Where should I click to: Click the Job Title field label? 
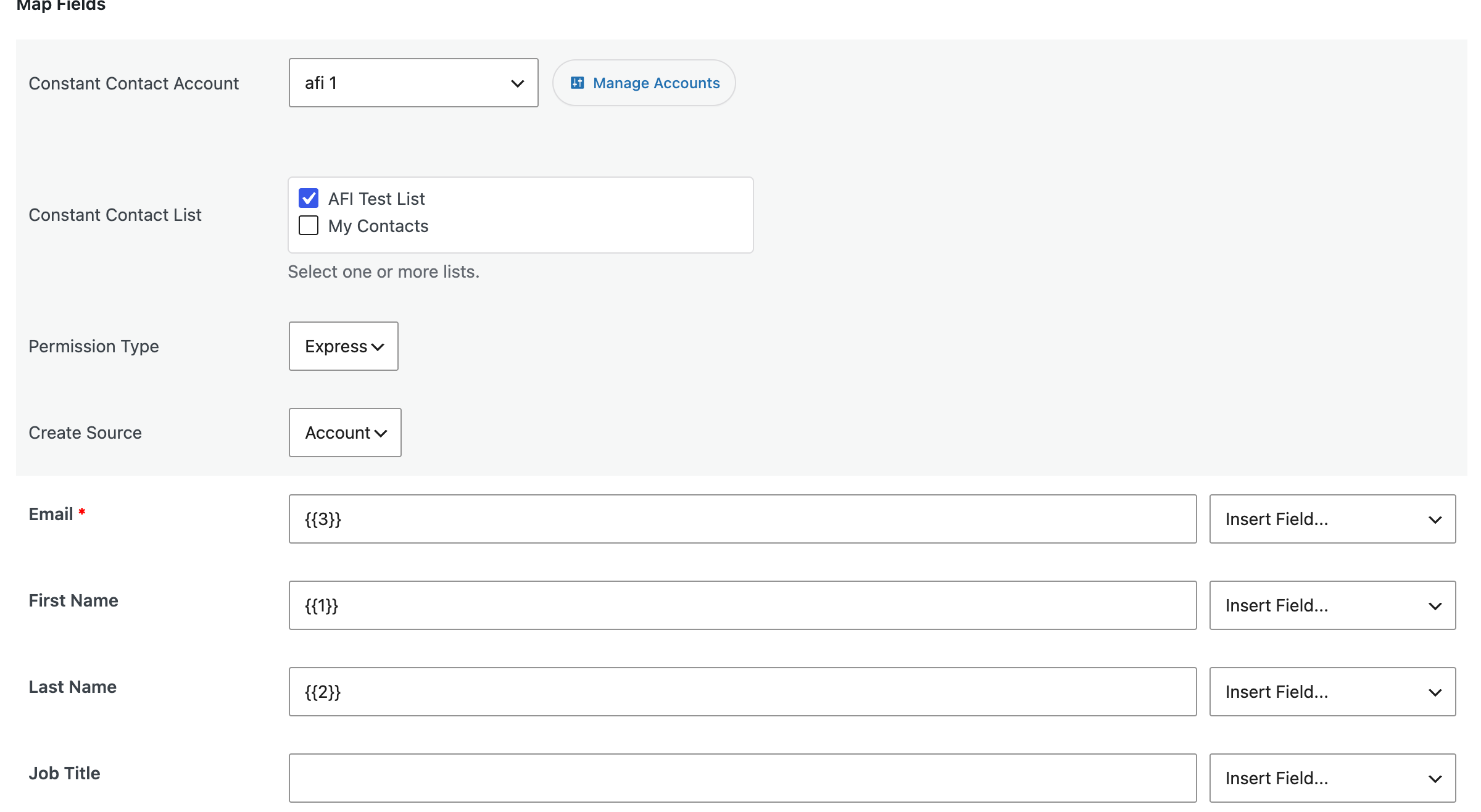click(x=65, y=773)
